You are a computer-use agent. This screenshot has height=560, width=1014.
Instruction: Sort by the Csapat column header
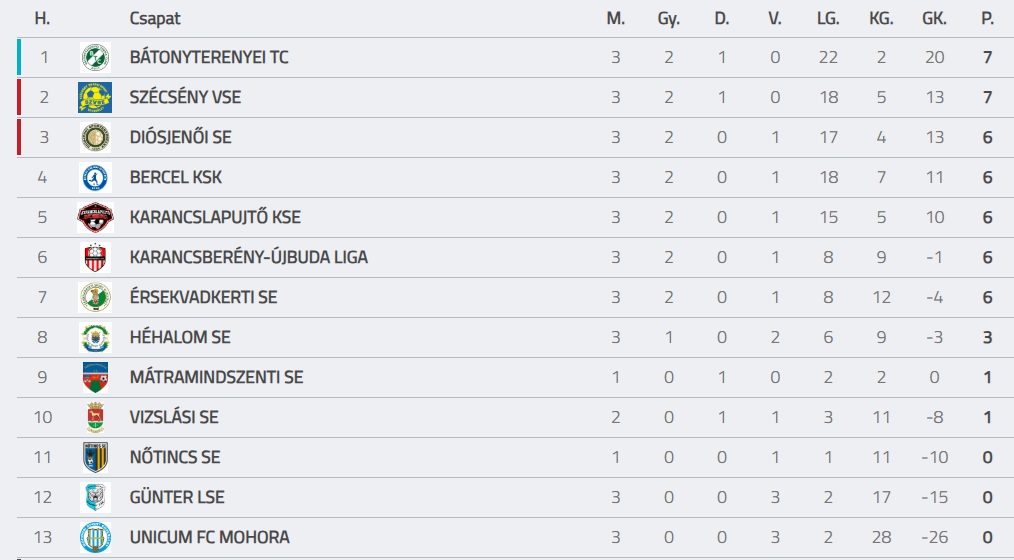point(155,19)
